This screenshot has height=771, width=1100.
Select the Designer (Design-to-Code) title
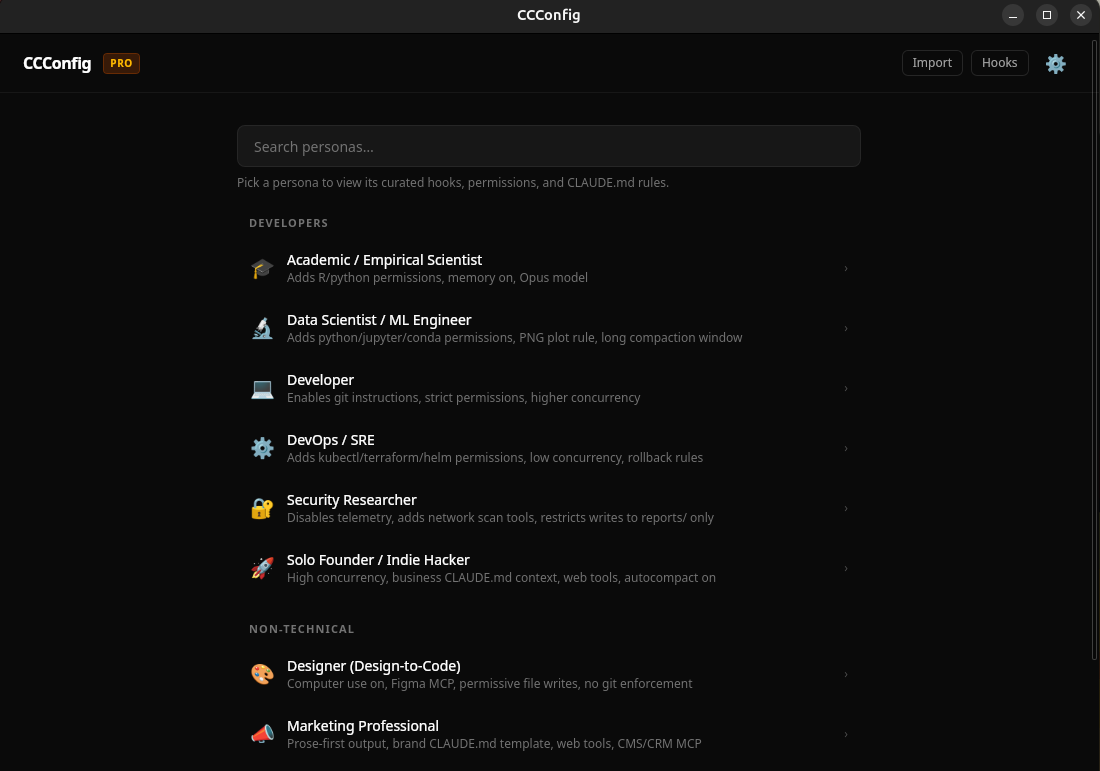(x=373, y=666)
